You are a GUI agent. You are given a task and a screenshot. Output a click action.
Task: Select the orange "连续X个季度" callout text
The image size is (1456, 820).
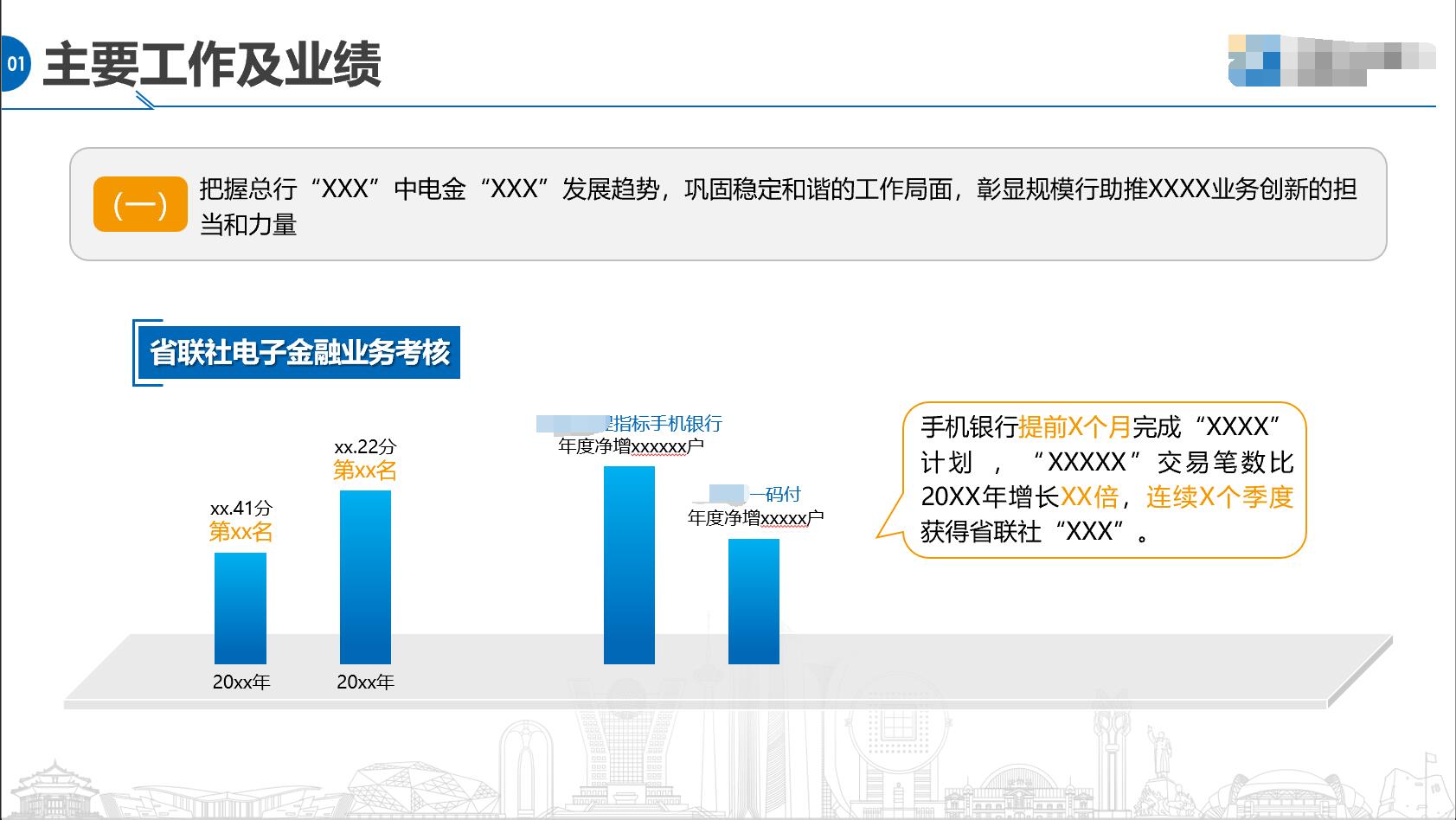tap(1220, 496)
